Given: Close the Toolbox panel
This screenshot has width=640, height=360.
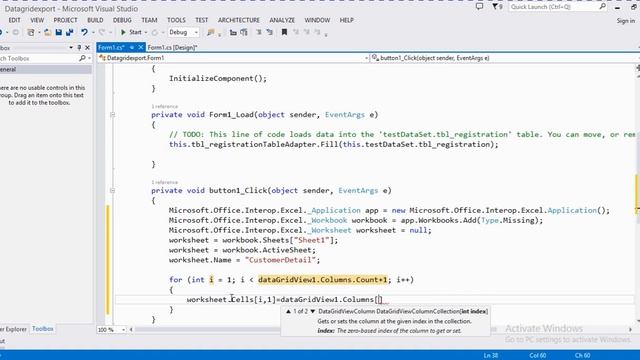Looking at the screenshot, I should 87,47.
